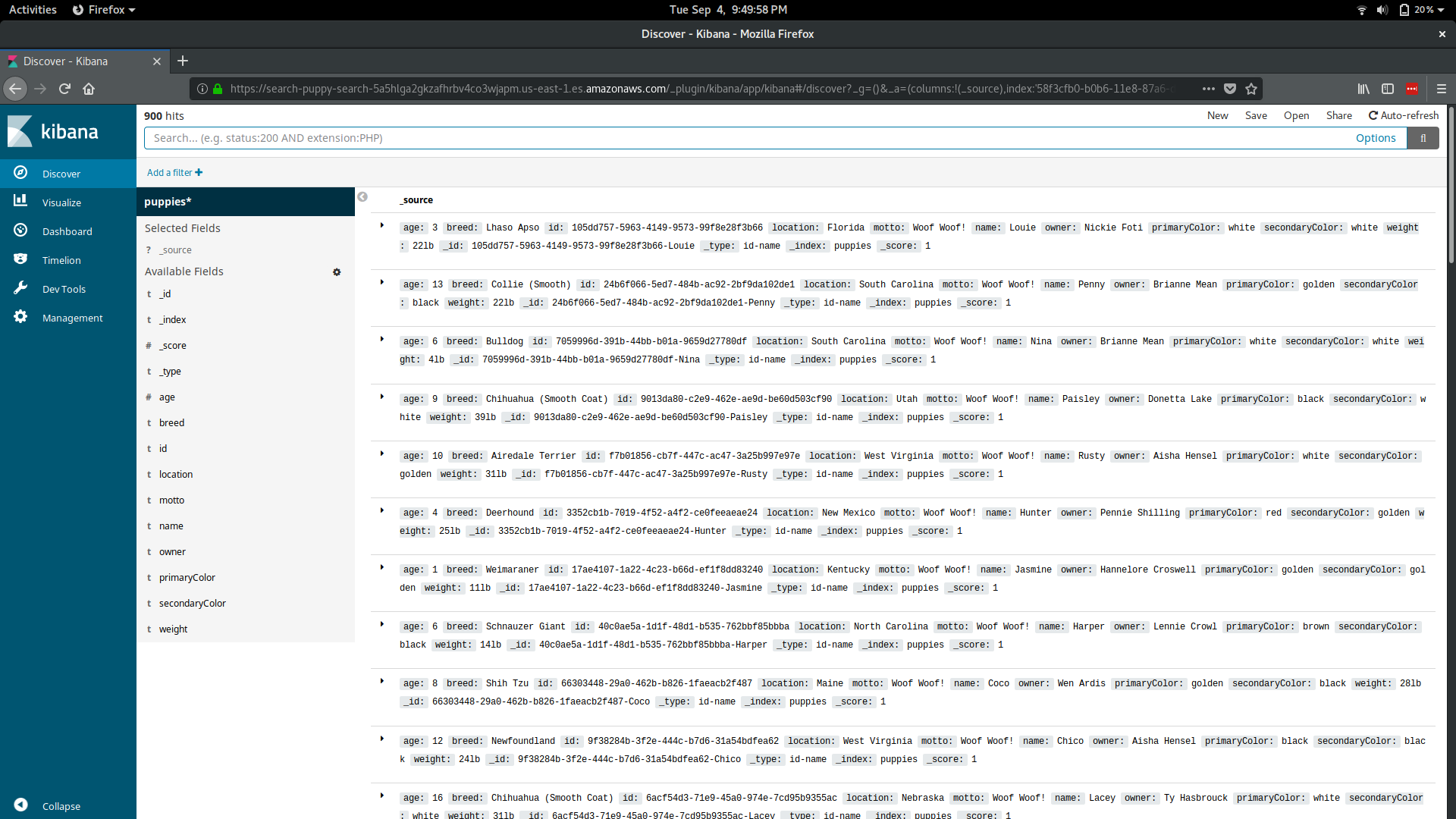Hide the fields sidebar panel arrow
This screenshot has height=819, width=1456.
point(362,197)
